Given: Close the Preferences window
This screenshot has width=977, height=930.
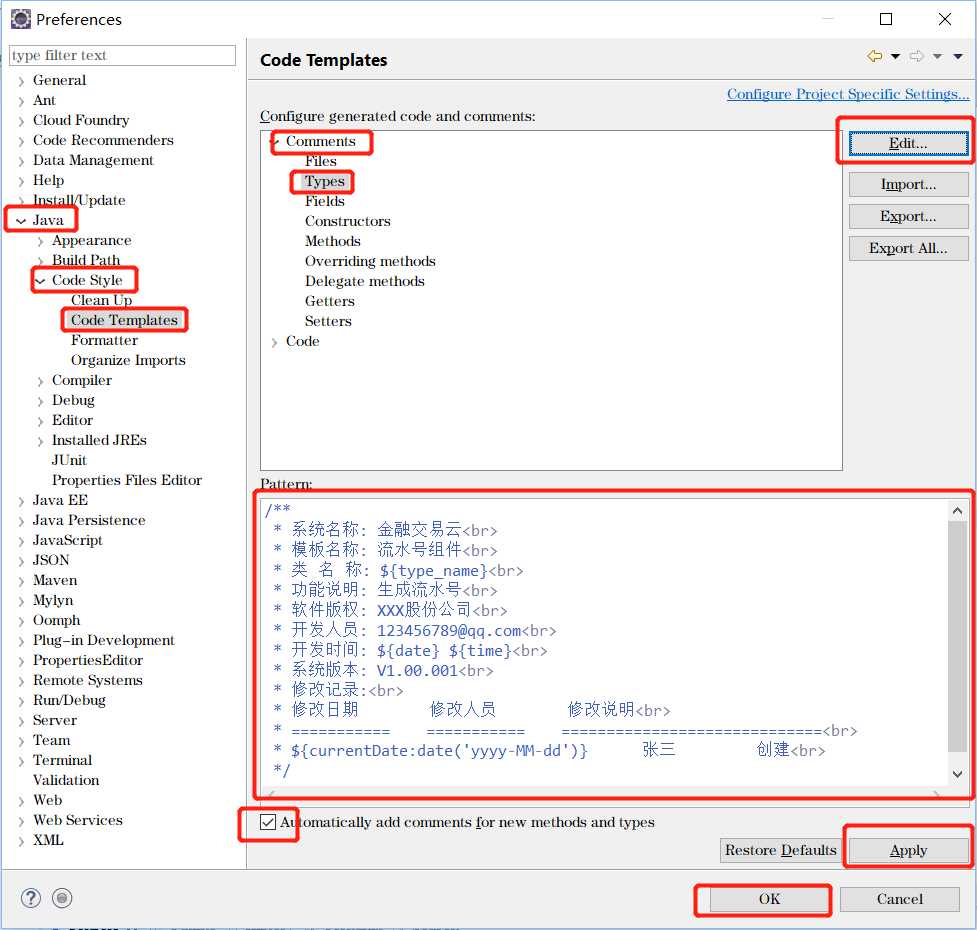Looking at the screenshot, I should click(945, 19).
